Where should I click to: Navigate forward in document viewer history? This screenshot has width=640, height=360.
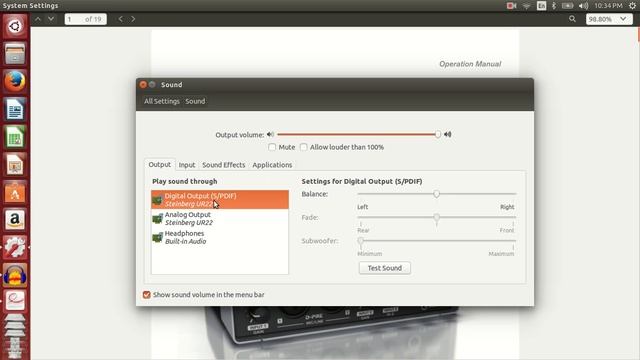point(133,19)
